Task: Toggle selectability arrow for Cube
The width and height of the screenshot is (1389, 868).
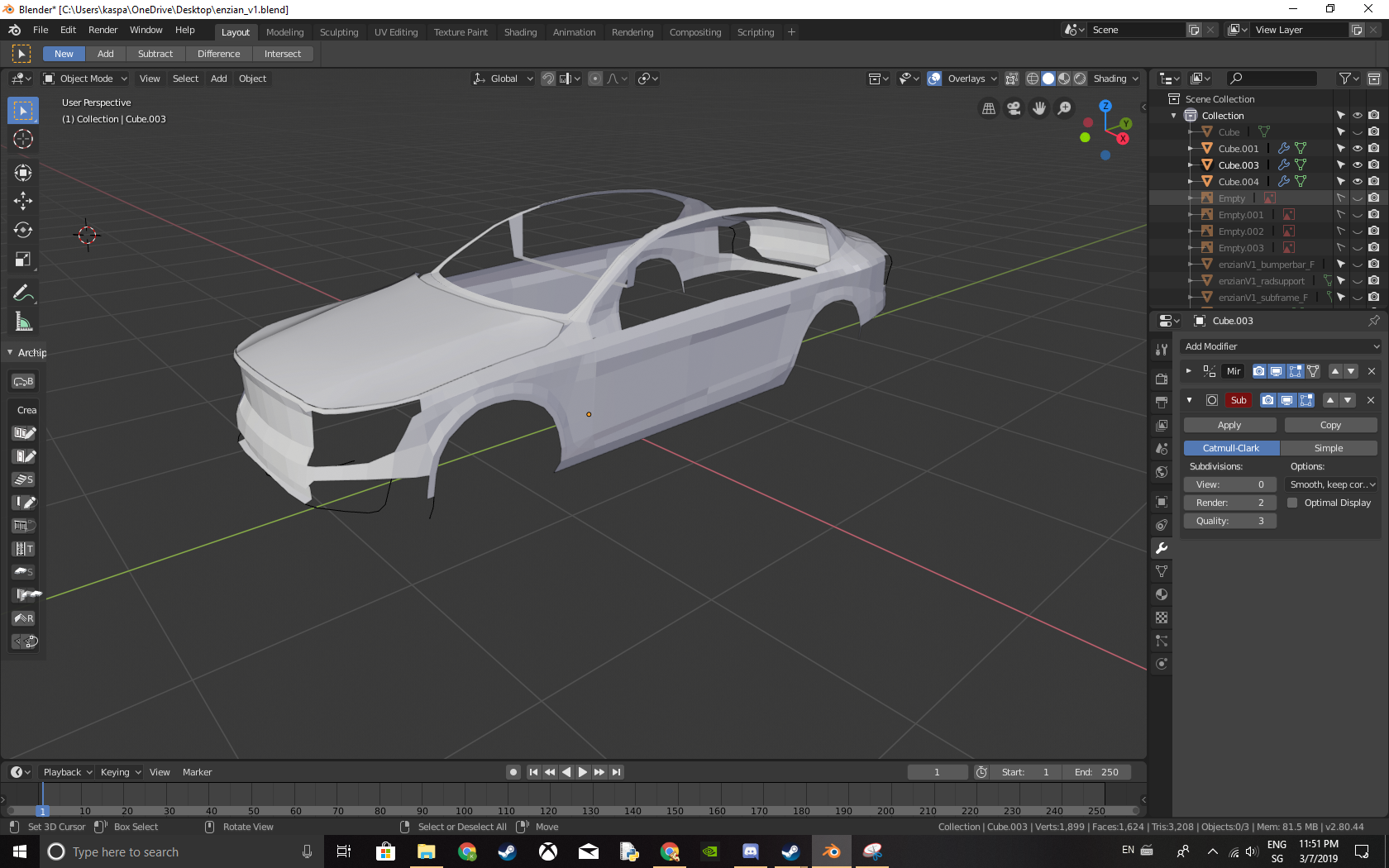Action: click(x=1340, y=132)
